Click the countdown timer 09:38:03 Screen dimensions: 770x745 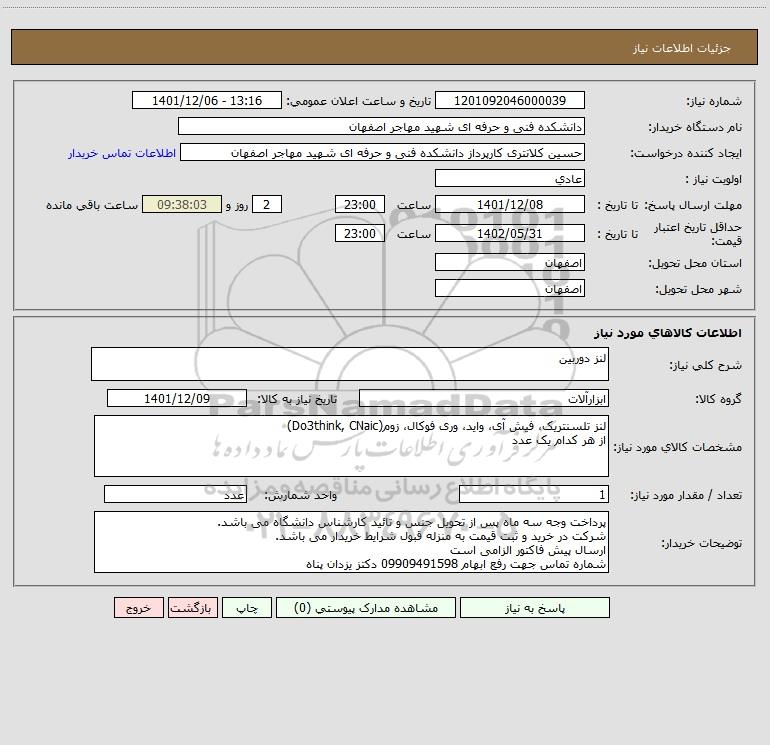182,204
